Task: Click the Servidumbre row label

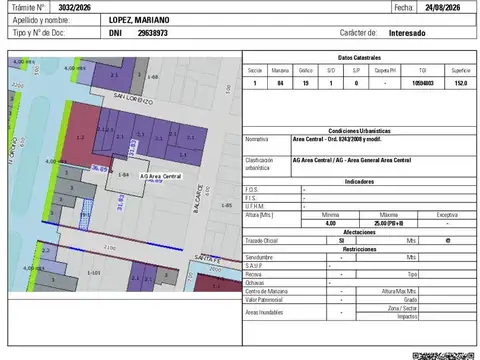Action: pyautogui.click(x=259, y=257)
